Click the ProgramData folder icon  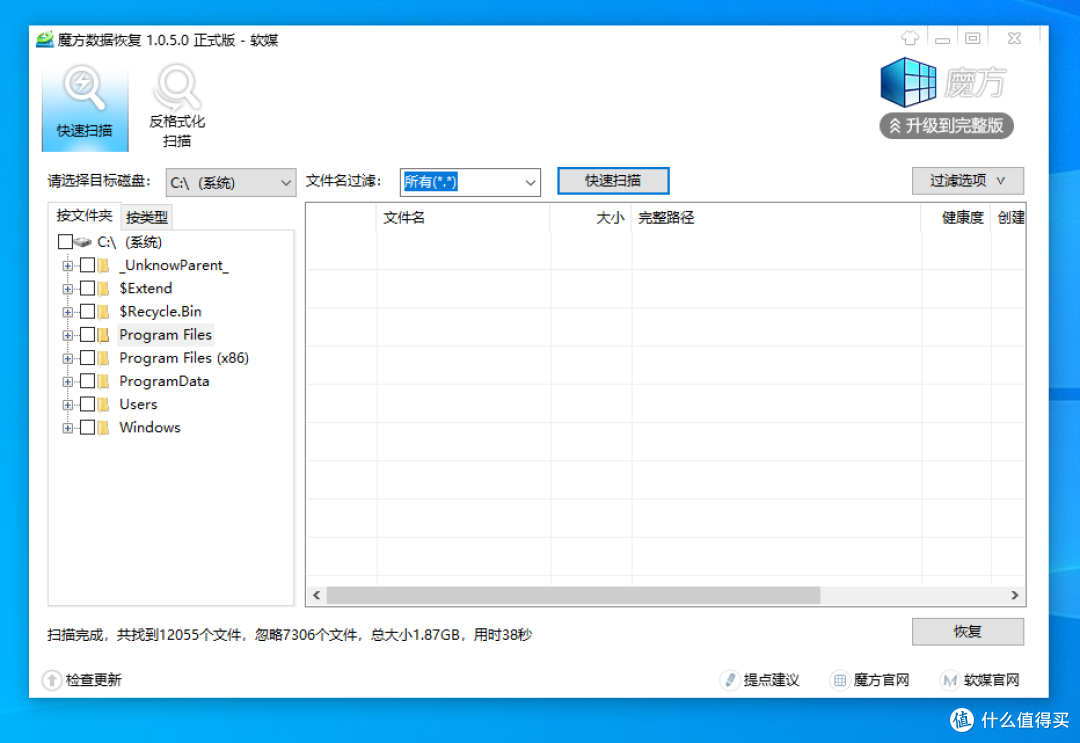pos(103,381)
